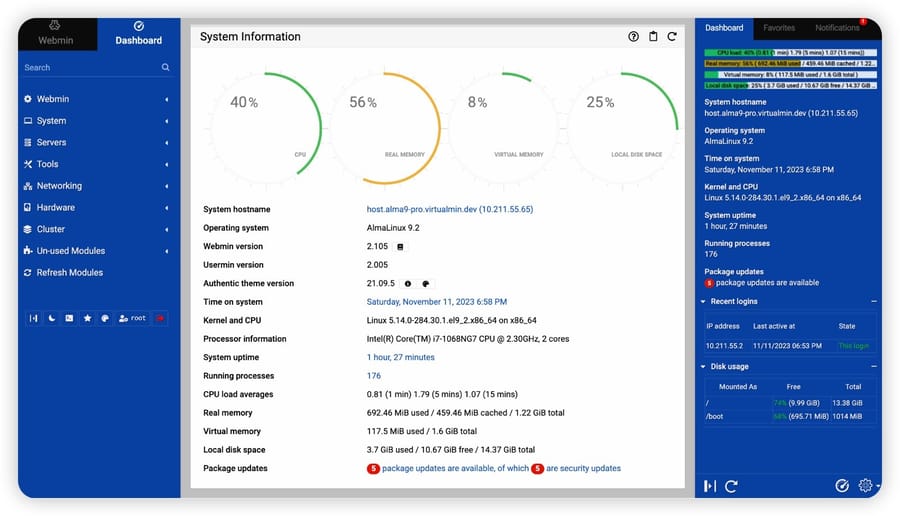
Task: Open the running processes link 176
Action: [x=374, y=376]
